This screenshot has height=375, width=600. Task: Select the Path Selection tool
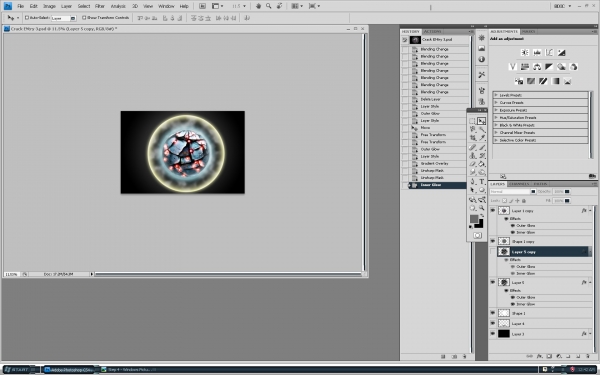[x=473, y=190]
